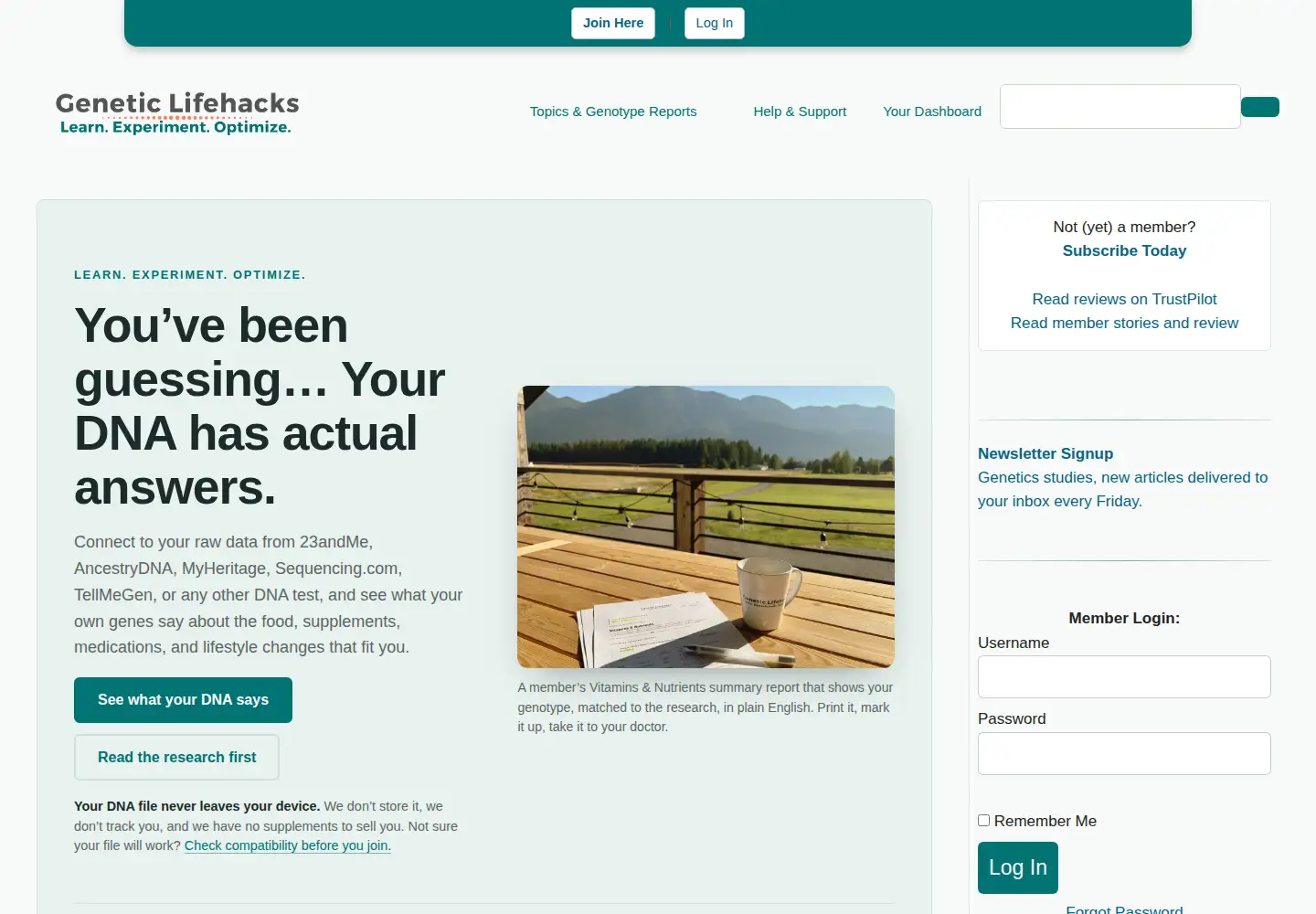Click the Log In button beside Join Here
1316x914 pixels.
point(715,23)
